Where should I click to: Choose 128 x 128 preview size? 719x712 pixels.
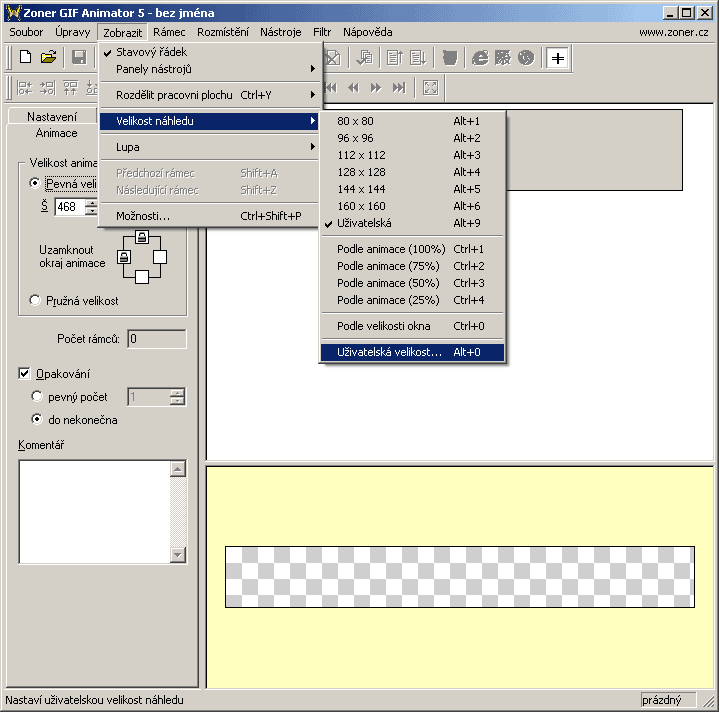pyautogui.click(x=412, y=172)
